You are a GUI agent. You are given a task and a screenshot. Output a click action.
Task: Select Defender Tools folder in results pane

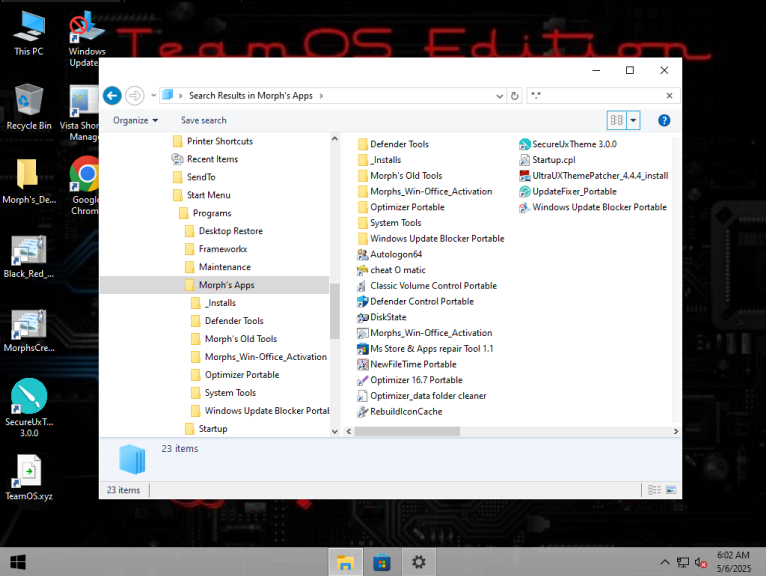(x=393, y=144)
